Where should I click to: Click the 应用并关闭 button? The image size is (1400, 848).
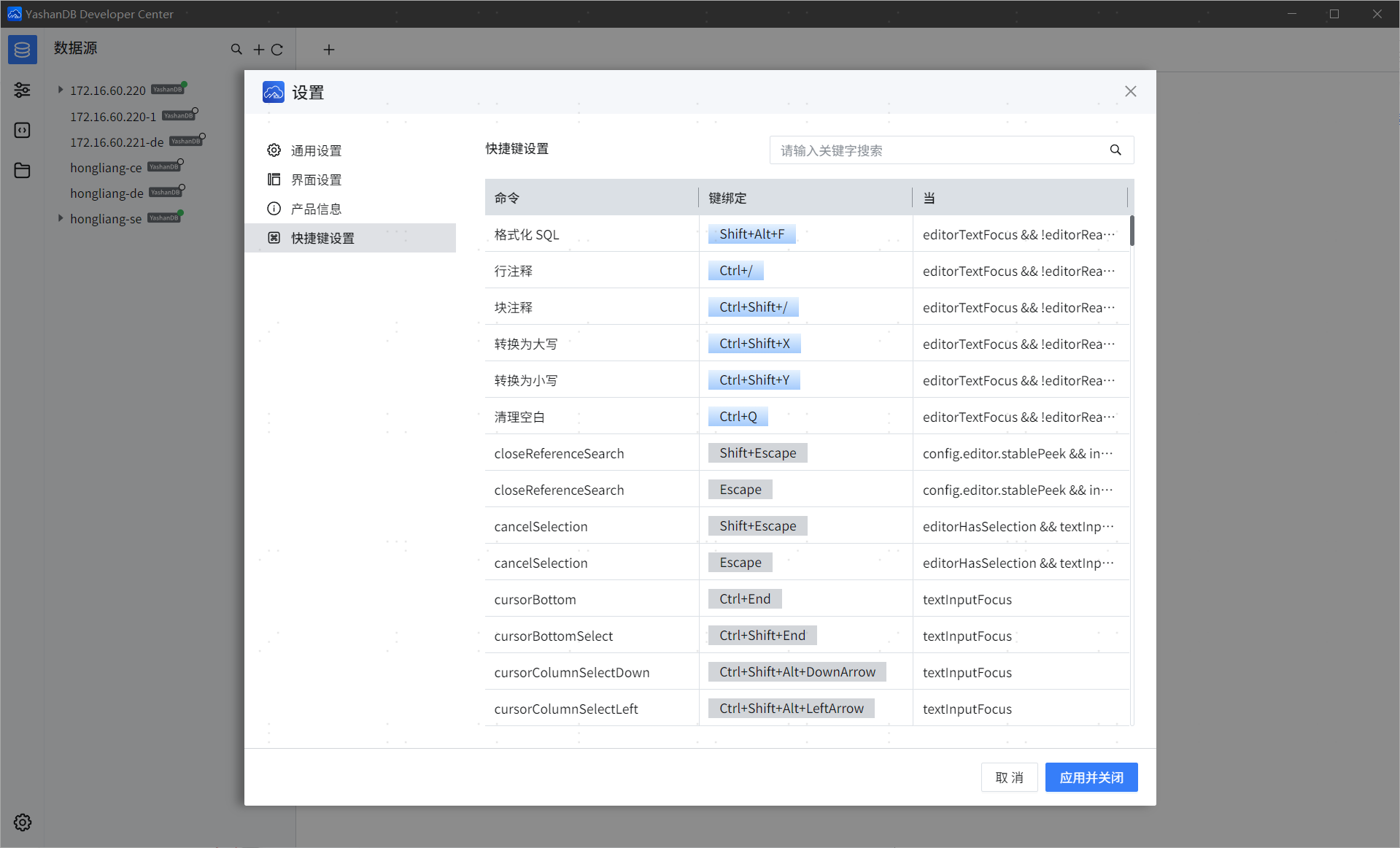1091,777
